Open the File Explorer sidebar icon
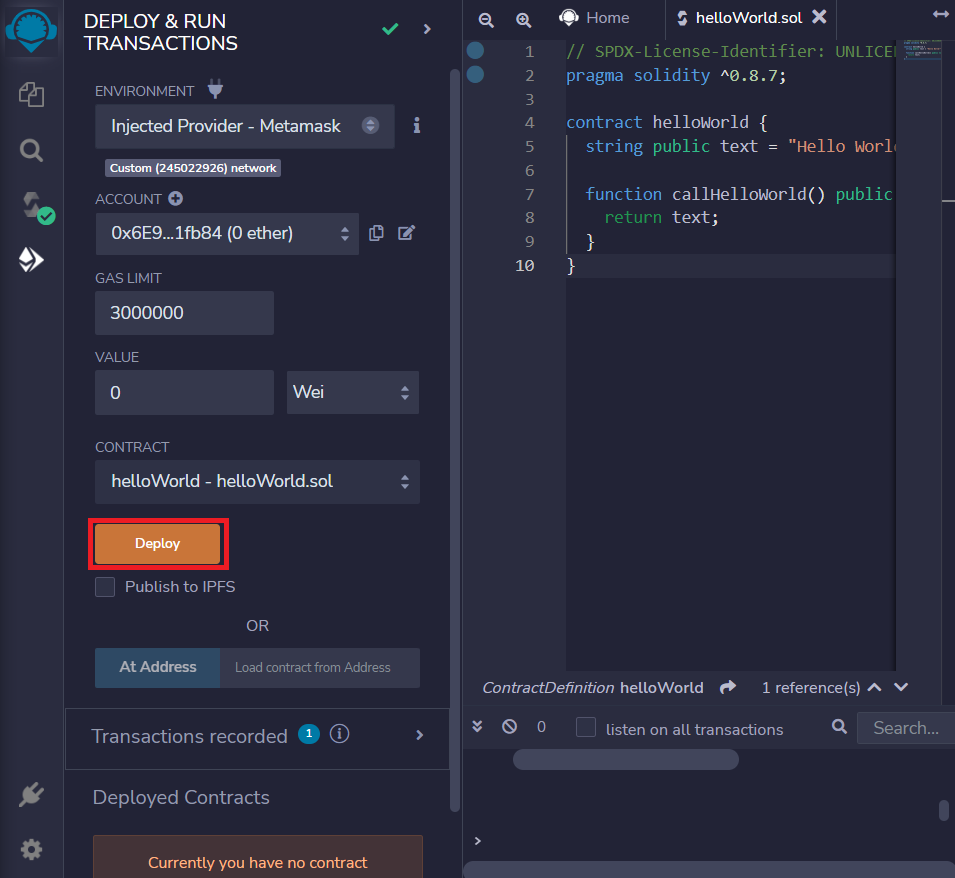 click(31, 95)
